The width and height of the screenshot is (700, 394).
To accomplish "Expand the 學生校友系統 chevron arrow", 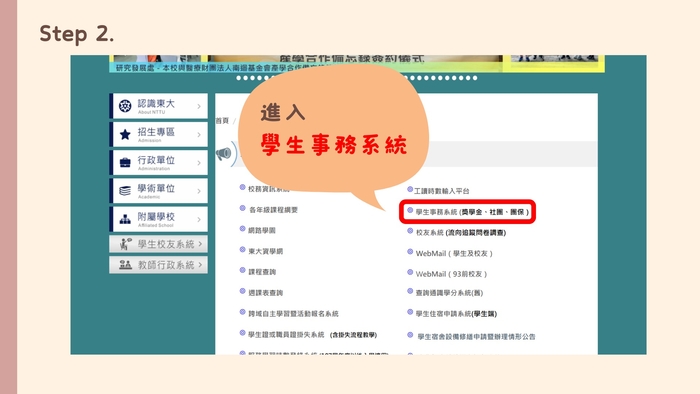I will click(200, 244).
